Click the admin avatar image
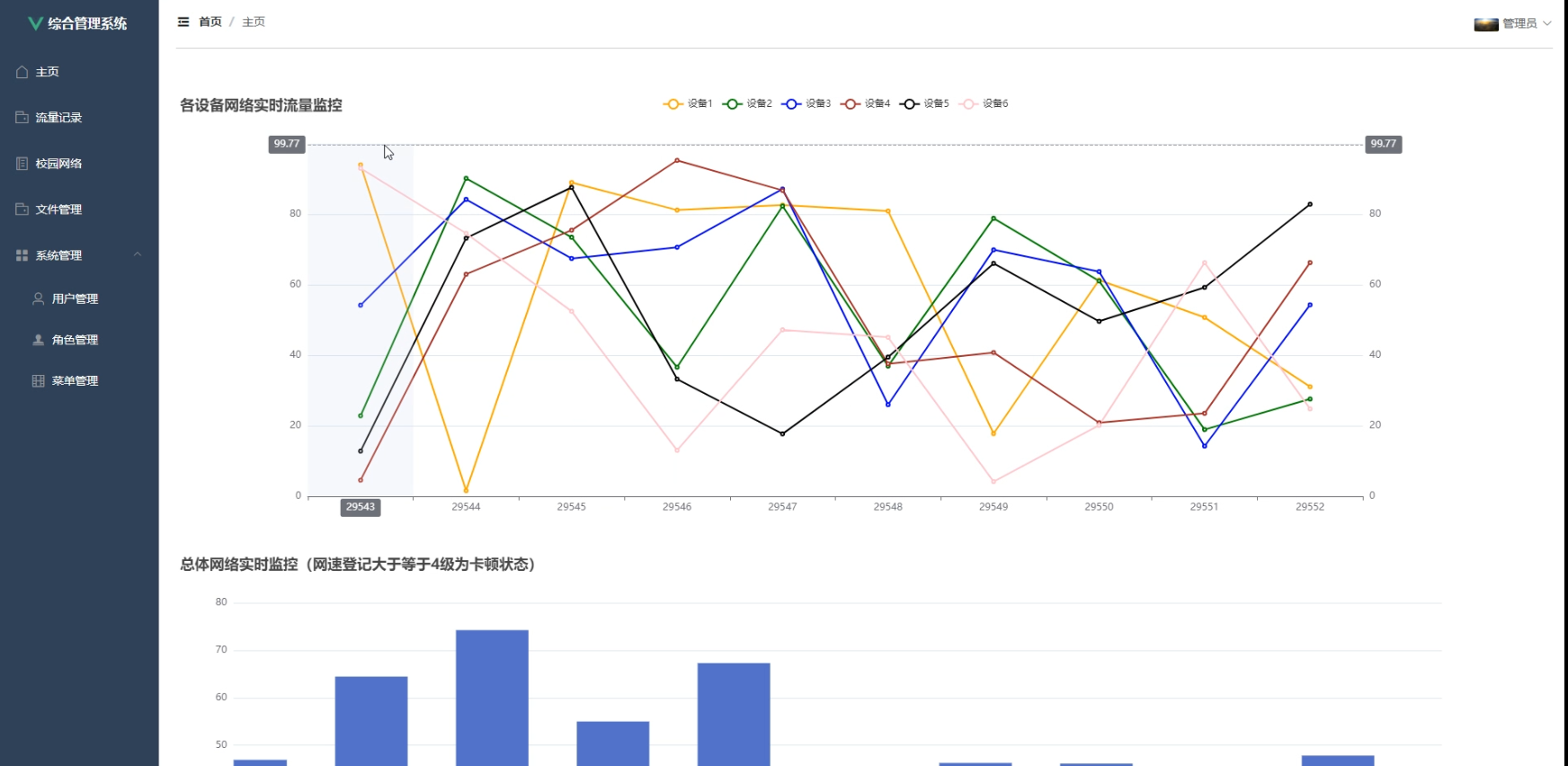The height and width of the screenshot is (766, 1568). pyautogui.click(x=1486, y=24)
